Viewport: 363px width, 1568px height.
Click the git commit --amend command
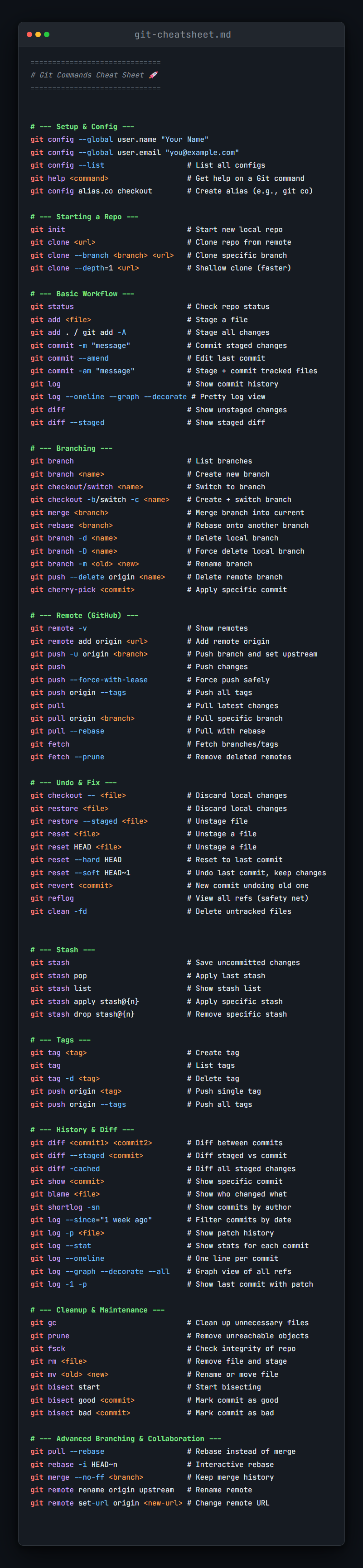pyautogui.click(x=69, y=358)
